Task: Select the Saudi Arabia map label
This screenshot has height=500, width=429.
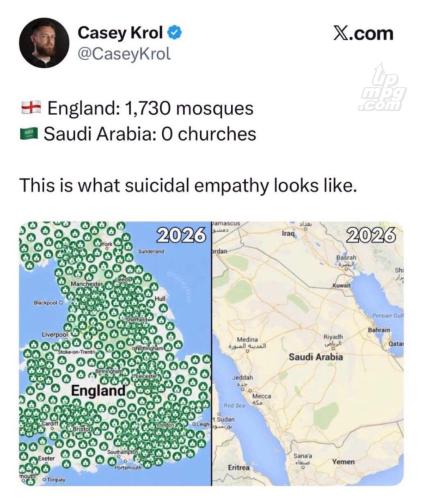Action: pos(316,357)
